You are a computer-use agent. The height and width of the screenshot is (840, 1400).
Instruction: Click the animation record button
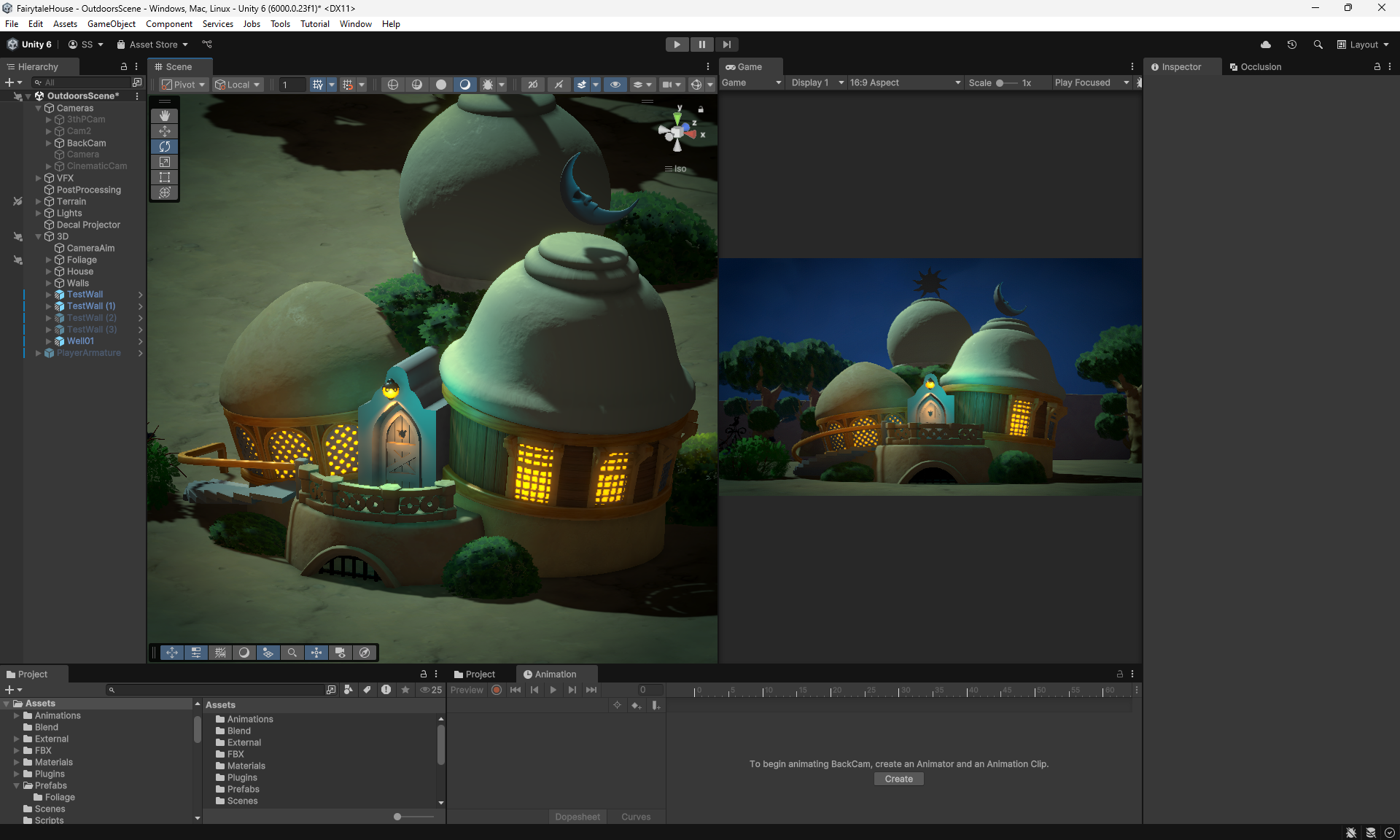497,690
